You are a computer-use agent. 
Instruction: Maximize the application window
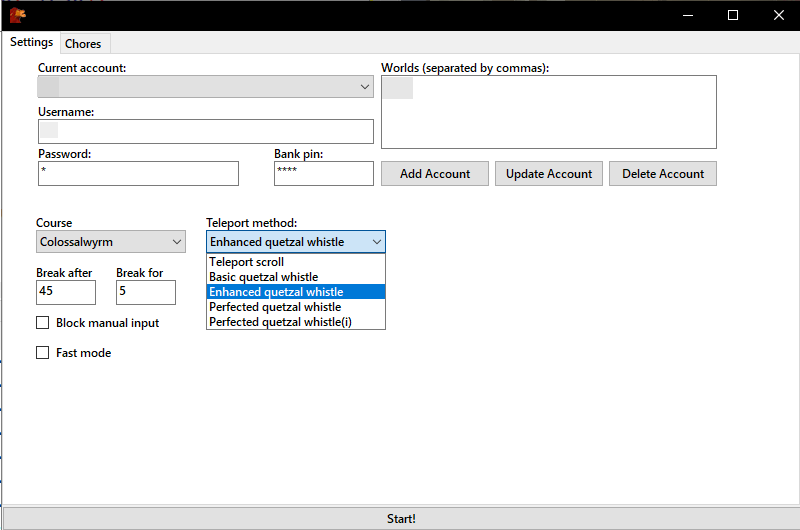(733, 15)
